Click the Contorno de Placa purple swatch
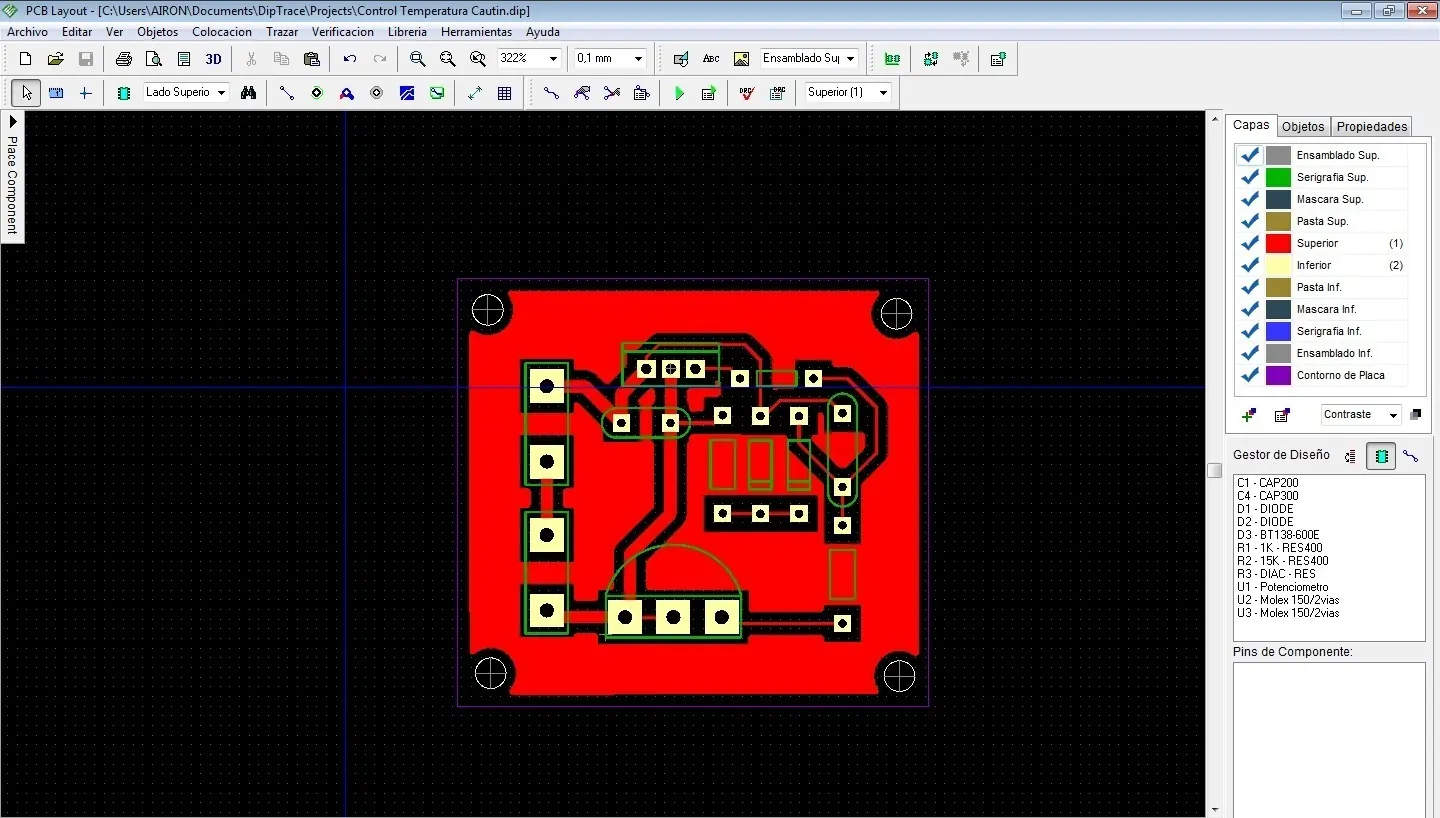Viewport: 1440px width, 818px height. [1278, 376]
